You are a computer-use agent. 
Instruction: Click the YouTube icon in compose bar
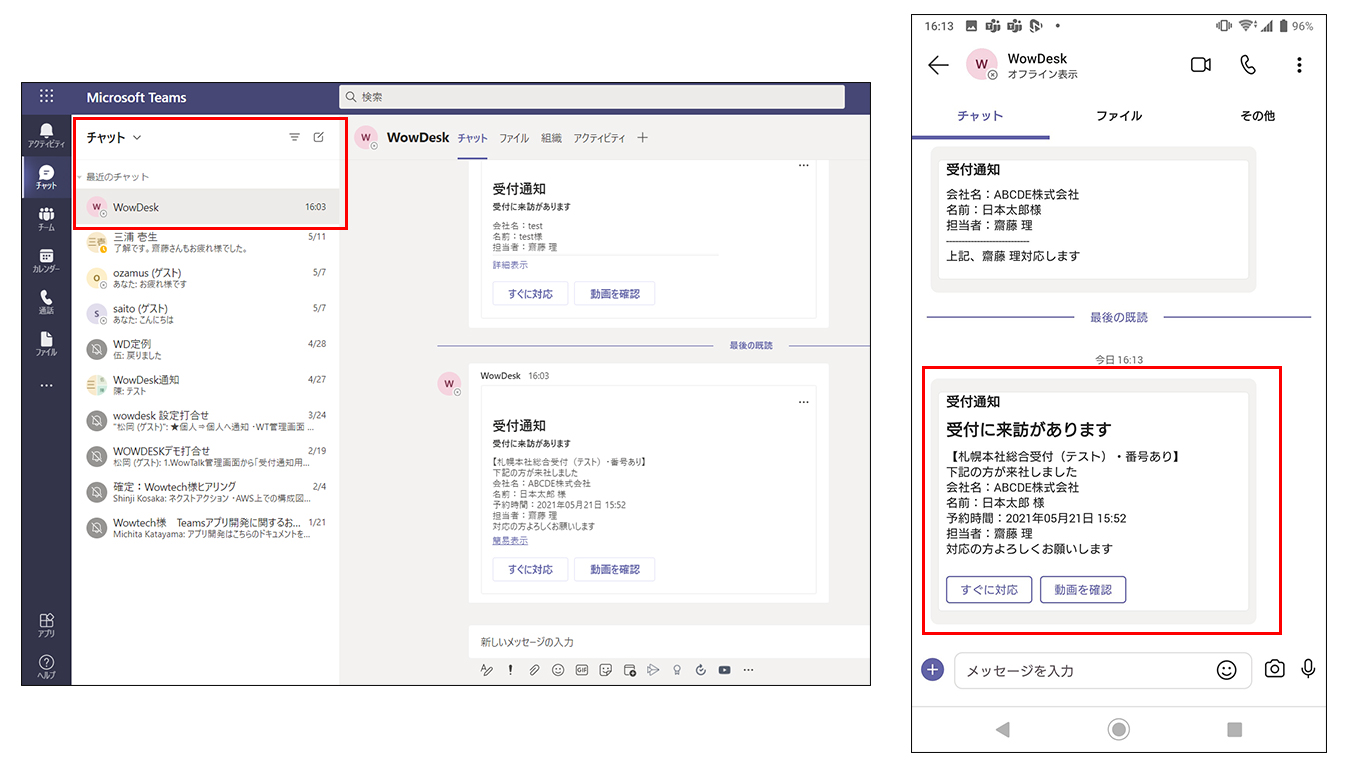tap(725, 670)
